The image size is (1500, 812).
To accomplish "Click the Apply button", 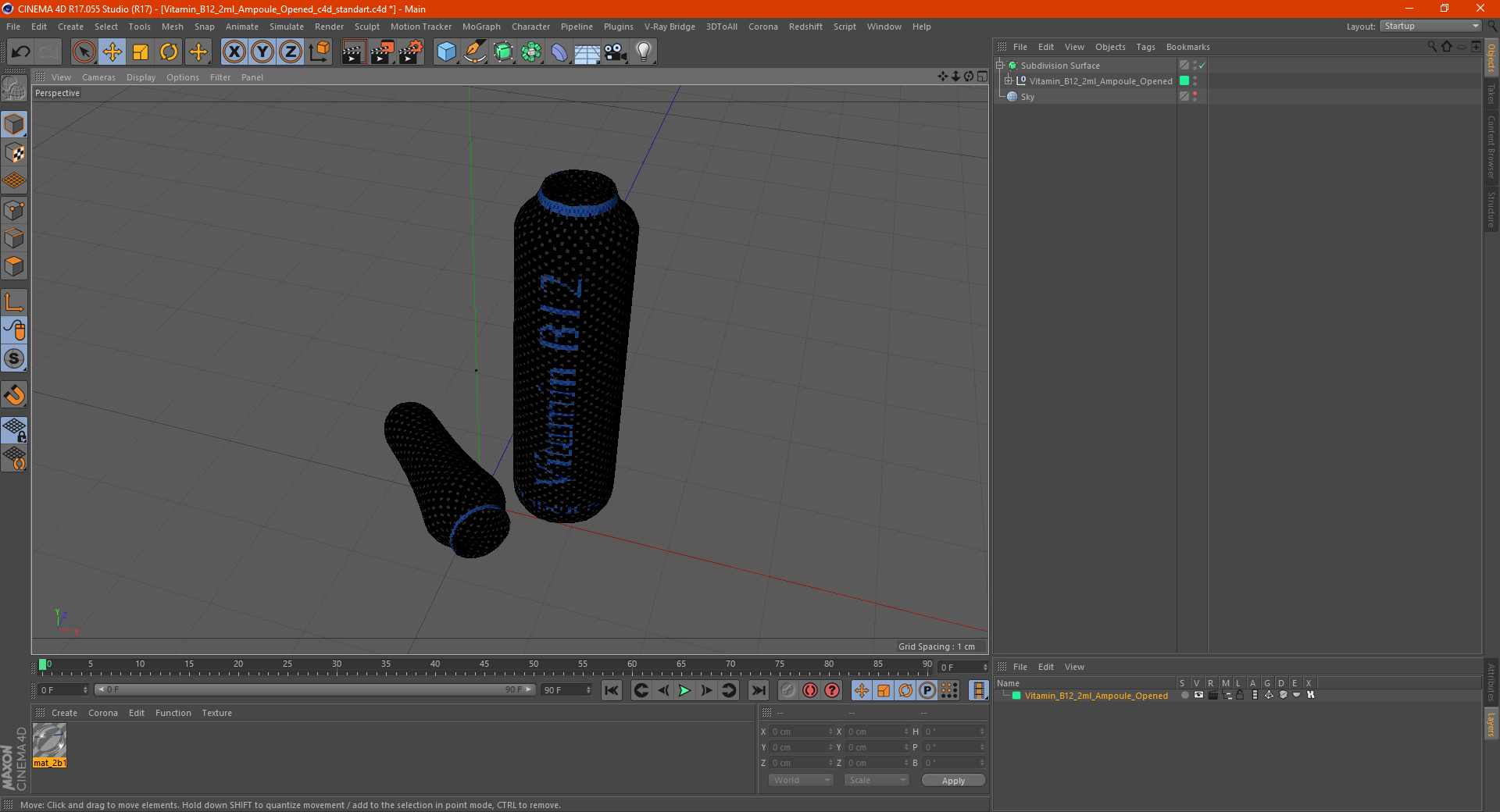I will (953, 781).
